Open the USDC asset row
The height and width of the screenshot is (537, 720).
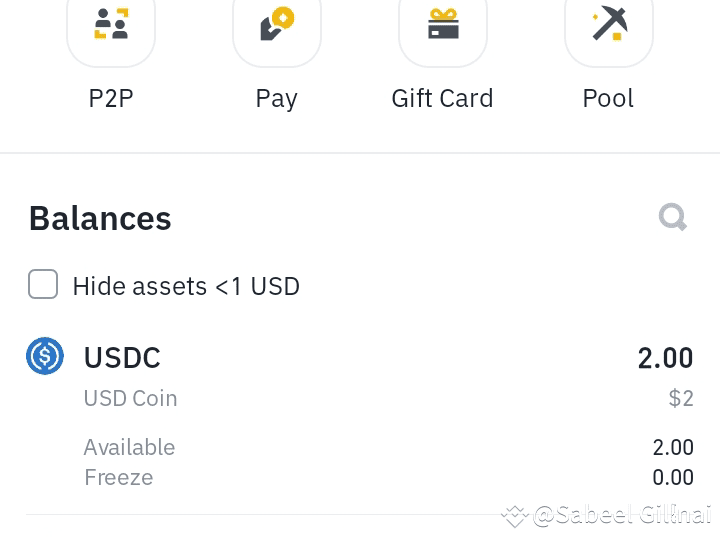coord(360,413)
